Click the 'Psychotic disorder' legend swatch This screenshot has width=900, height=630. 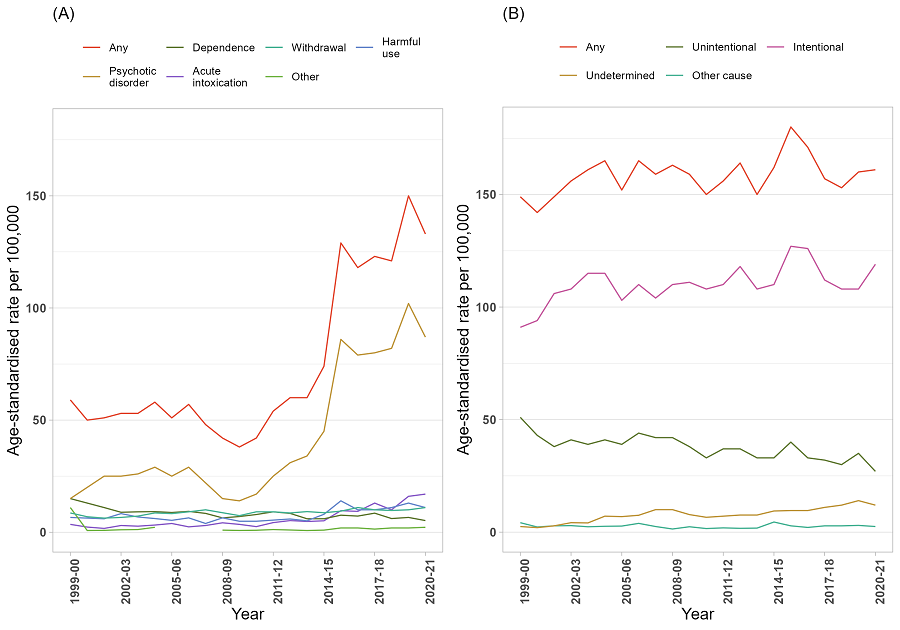pos(91,77)
